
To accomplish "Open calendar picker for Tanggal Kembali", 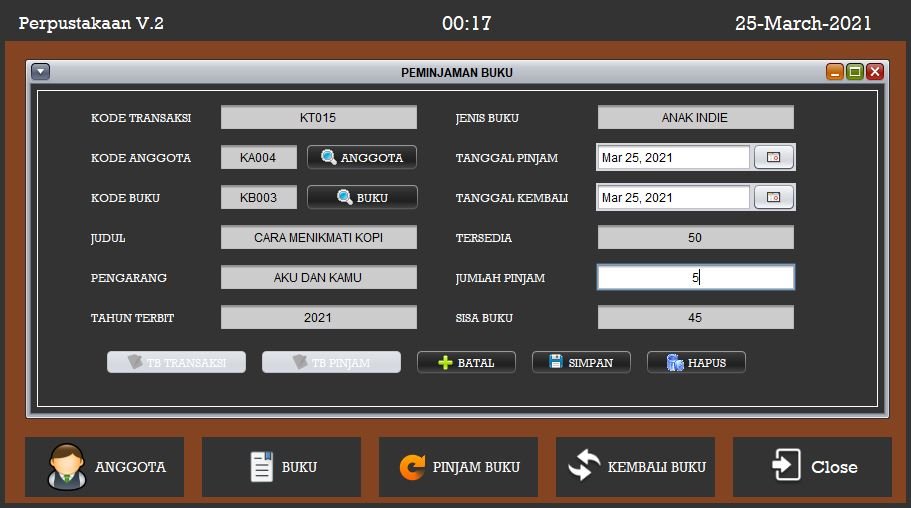I will [x=773, y=197].
